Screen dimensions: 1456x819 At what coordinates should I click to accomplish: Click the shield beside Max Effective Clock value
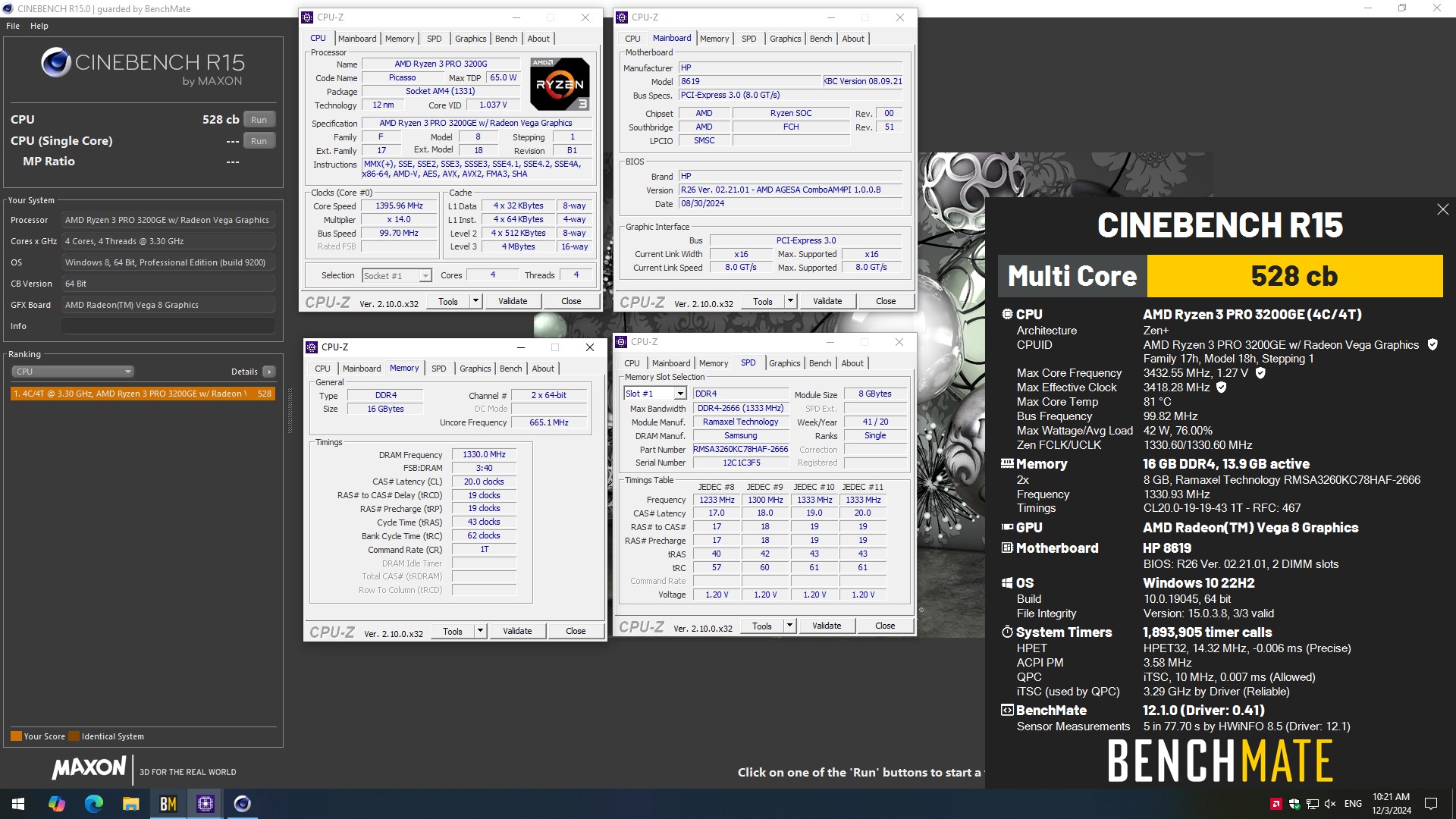1222,388
